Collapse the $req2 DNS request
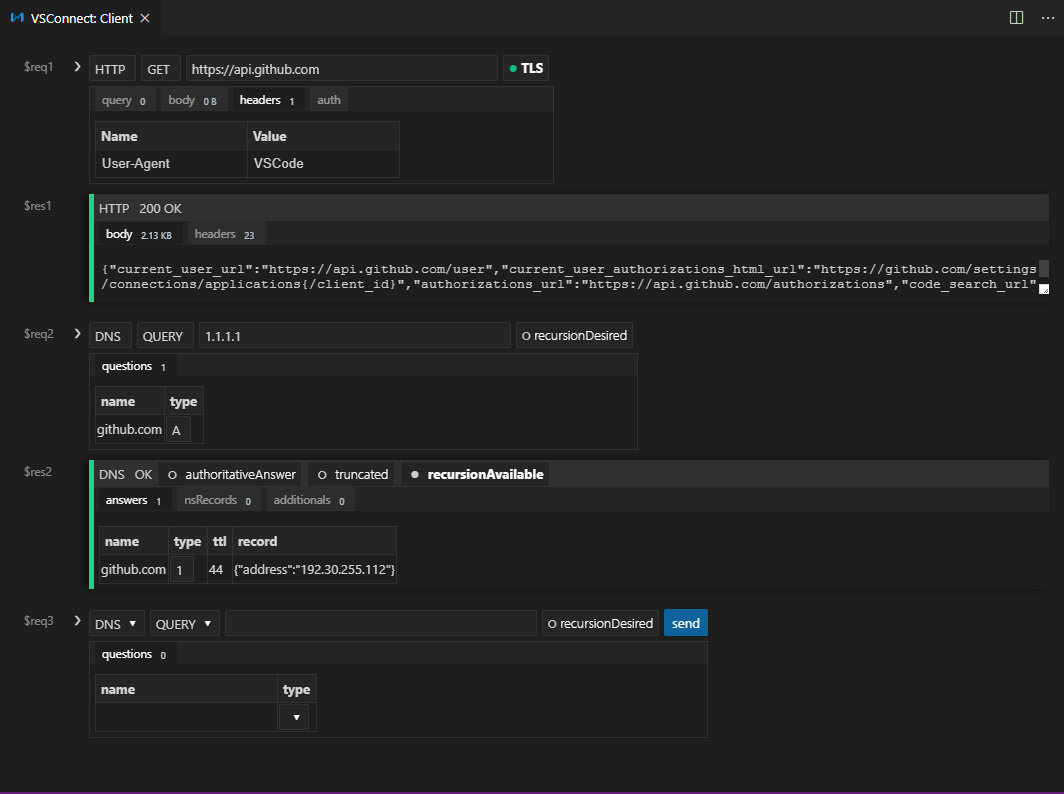The width and height of the screenshot is (1064, 794). click(77, 333)
